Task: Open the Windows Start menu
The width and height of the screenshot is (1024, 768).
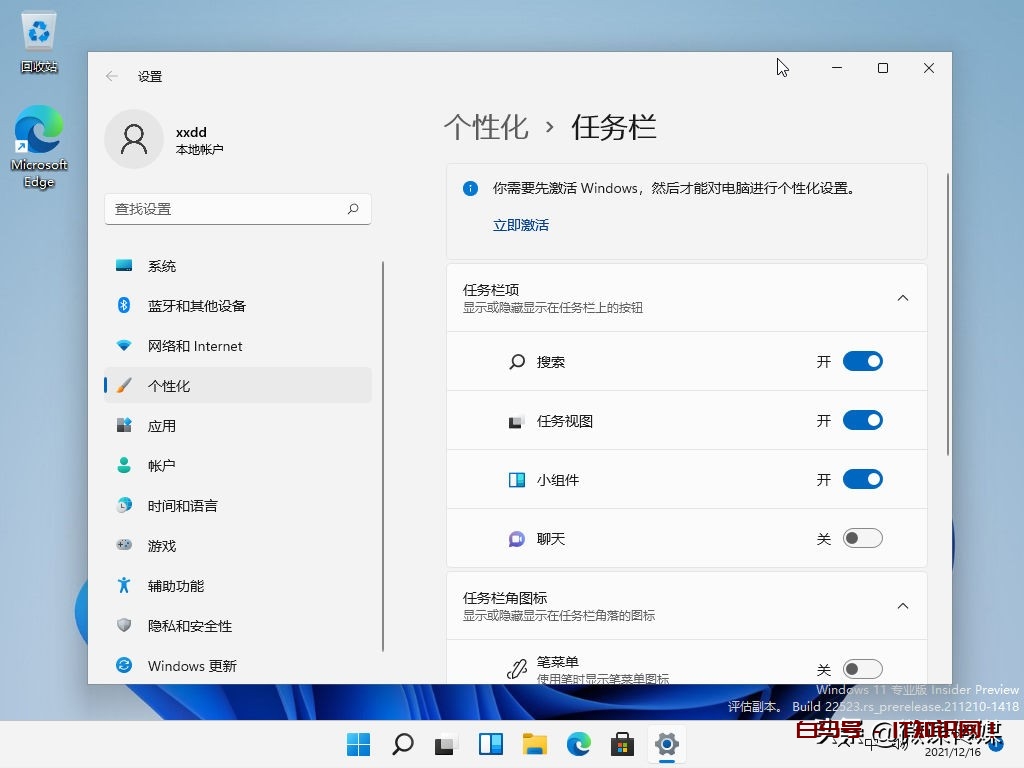Action: coord(358,744)
